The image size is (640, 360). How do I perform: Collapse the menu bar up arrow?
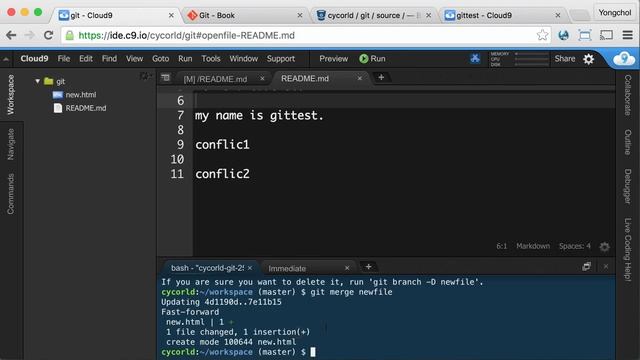coord(6,59)
